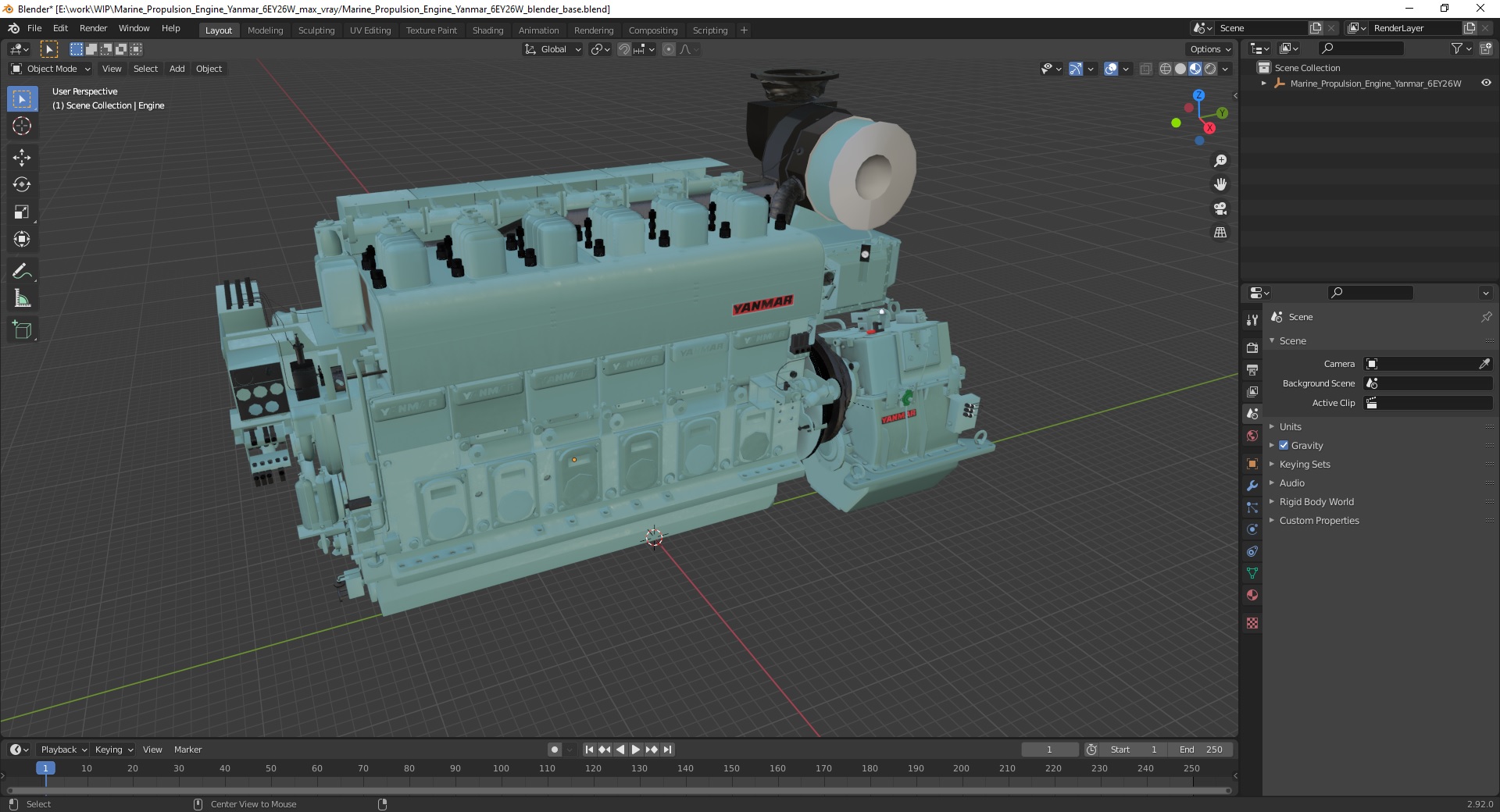Open the Global transform orientation dropdown

(553, 49)
